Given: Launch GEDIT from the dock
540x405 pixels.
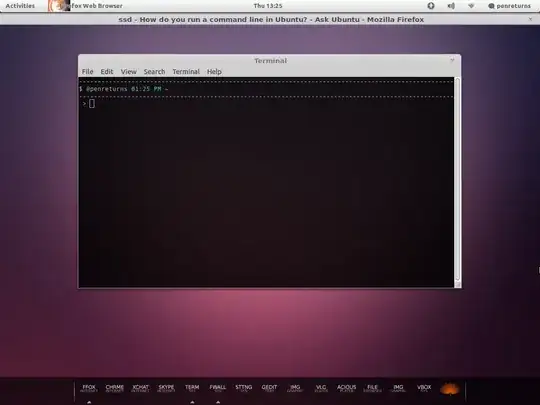Looking at the screenshot, I should 269,388.
